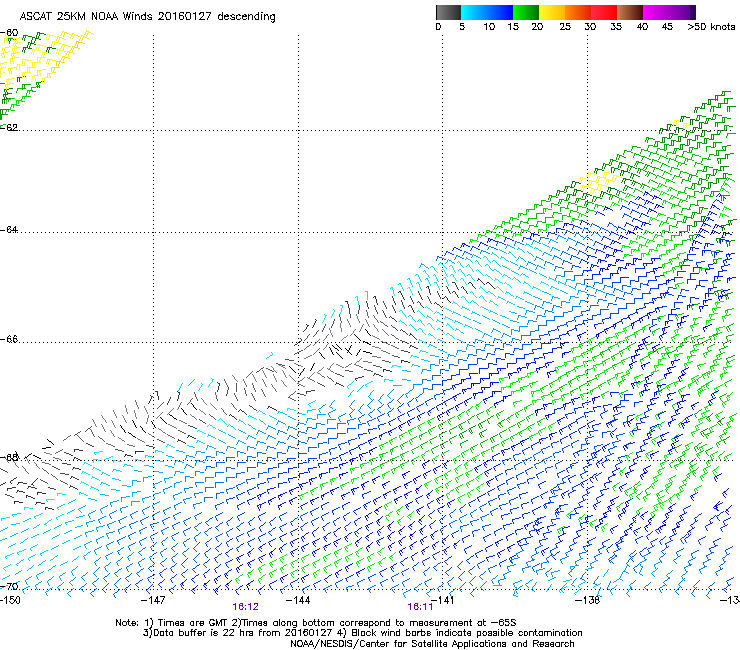Click the red 30-35 knots legend segment
740x650 pixels.
604,12
